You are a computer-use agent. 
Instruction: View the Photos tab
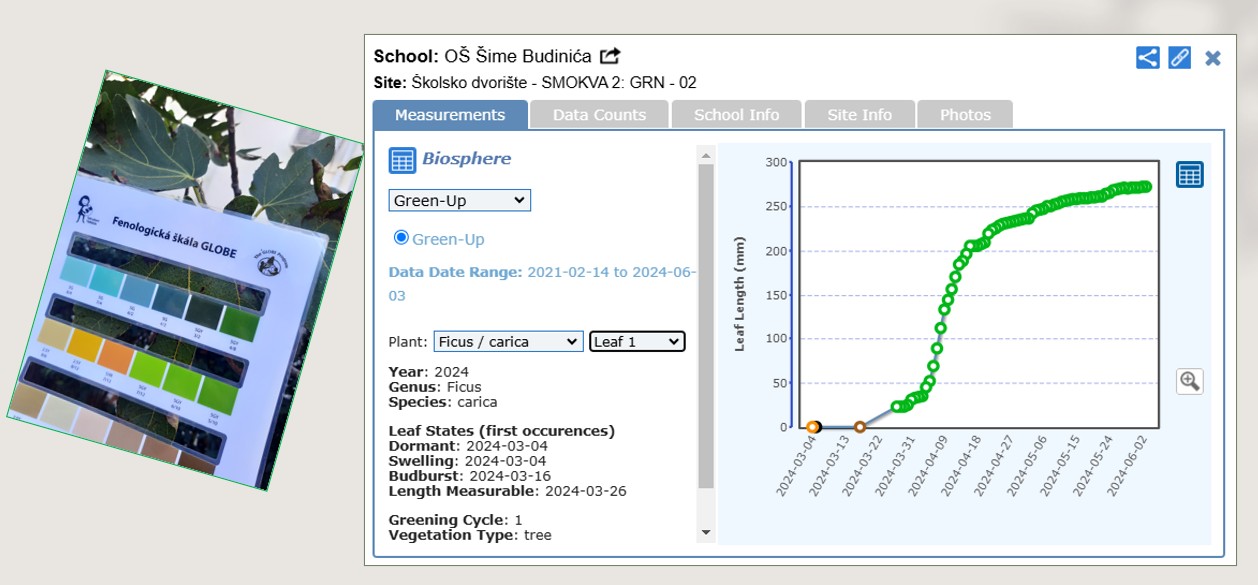point(965,115)
